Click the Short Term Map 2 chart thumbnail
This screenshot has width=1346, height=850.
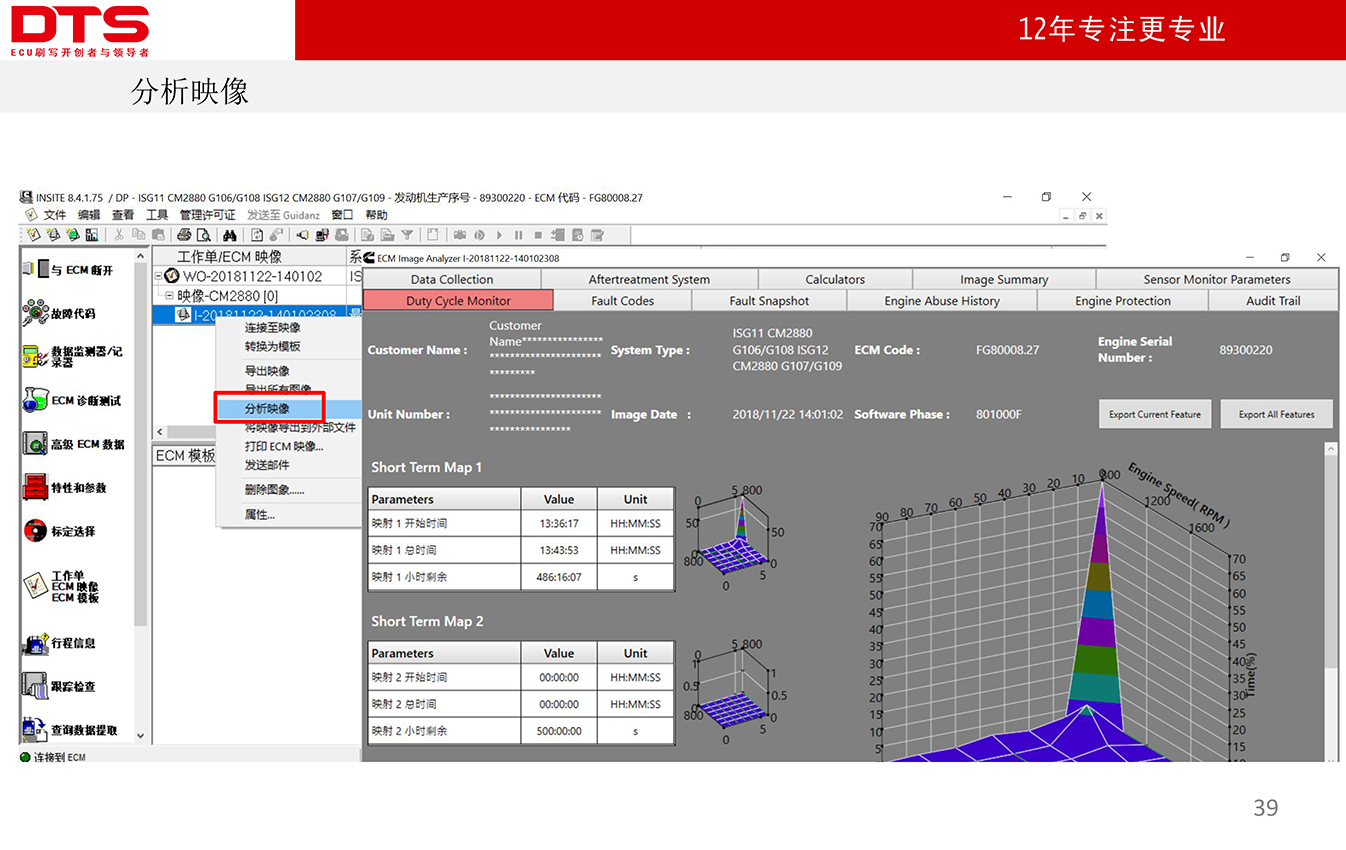(737, 690)
